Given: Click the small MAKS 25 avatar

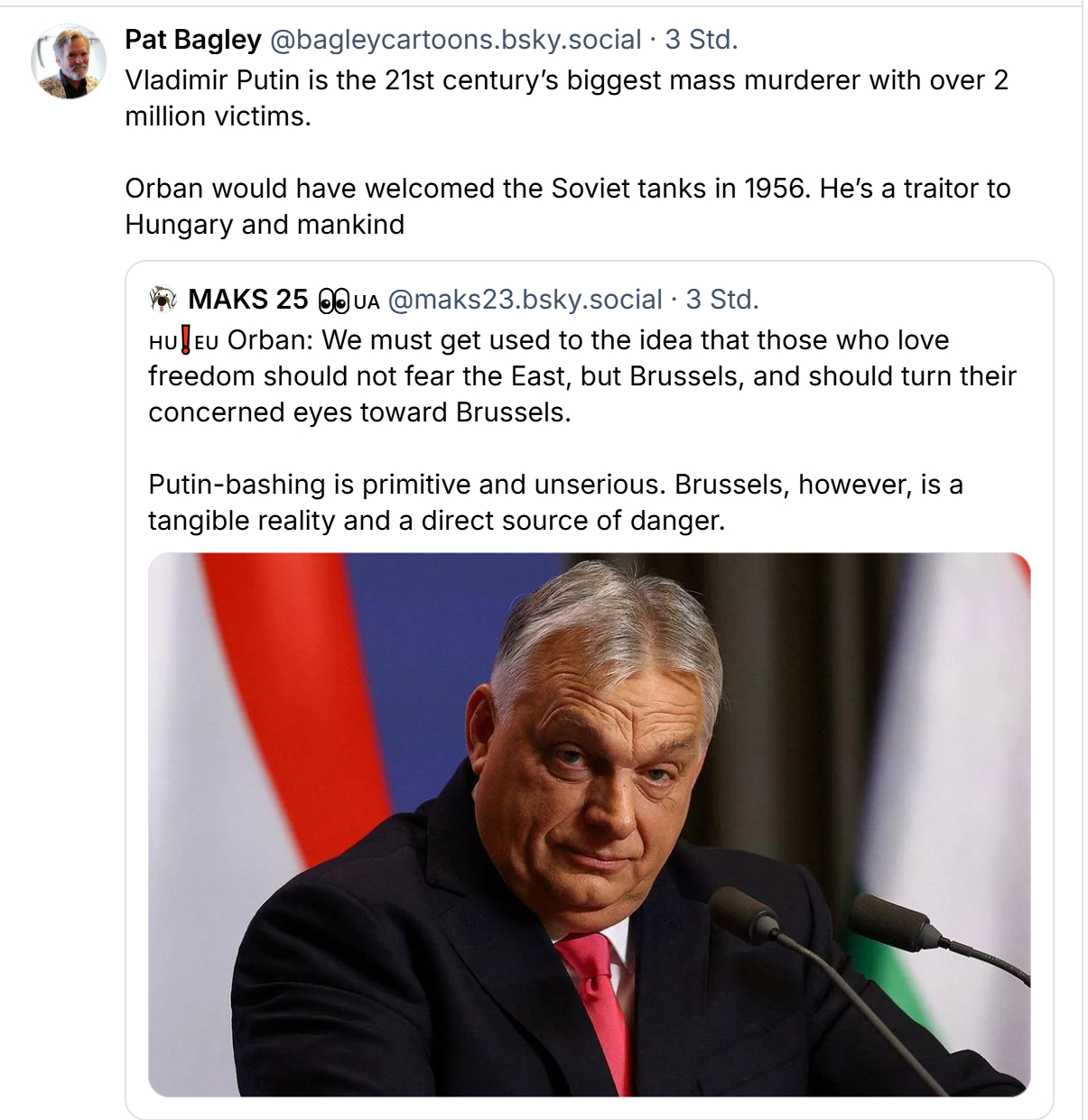Looking at the screenshot, I should 163,300.
